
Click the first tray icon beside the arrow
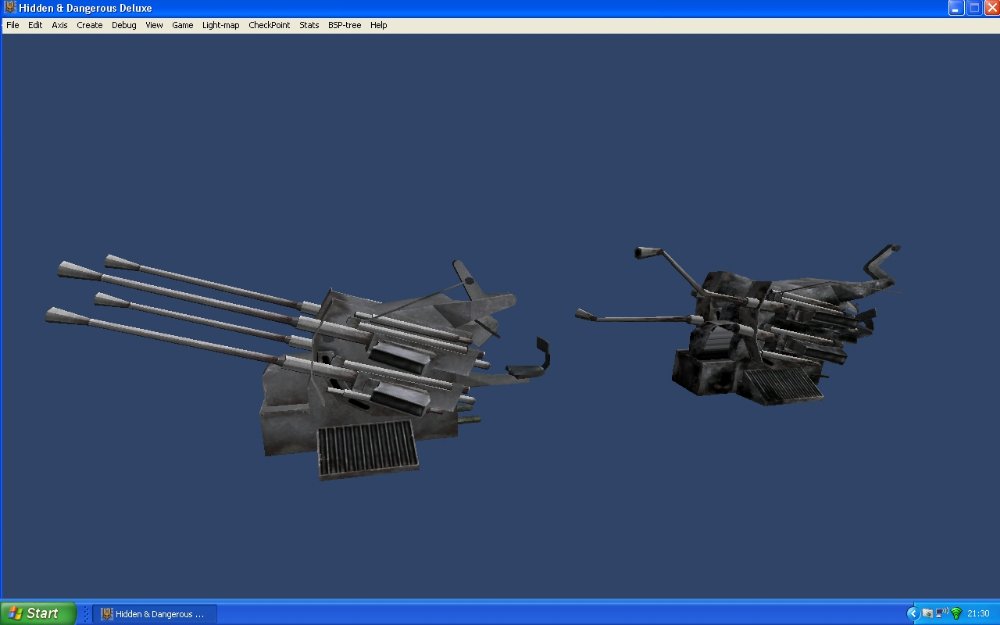[x=927, y=614]
